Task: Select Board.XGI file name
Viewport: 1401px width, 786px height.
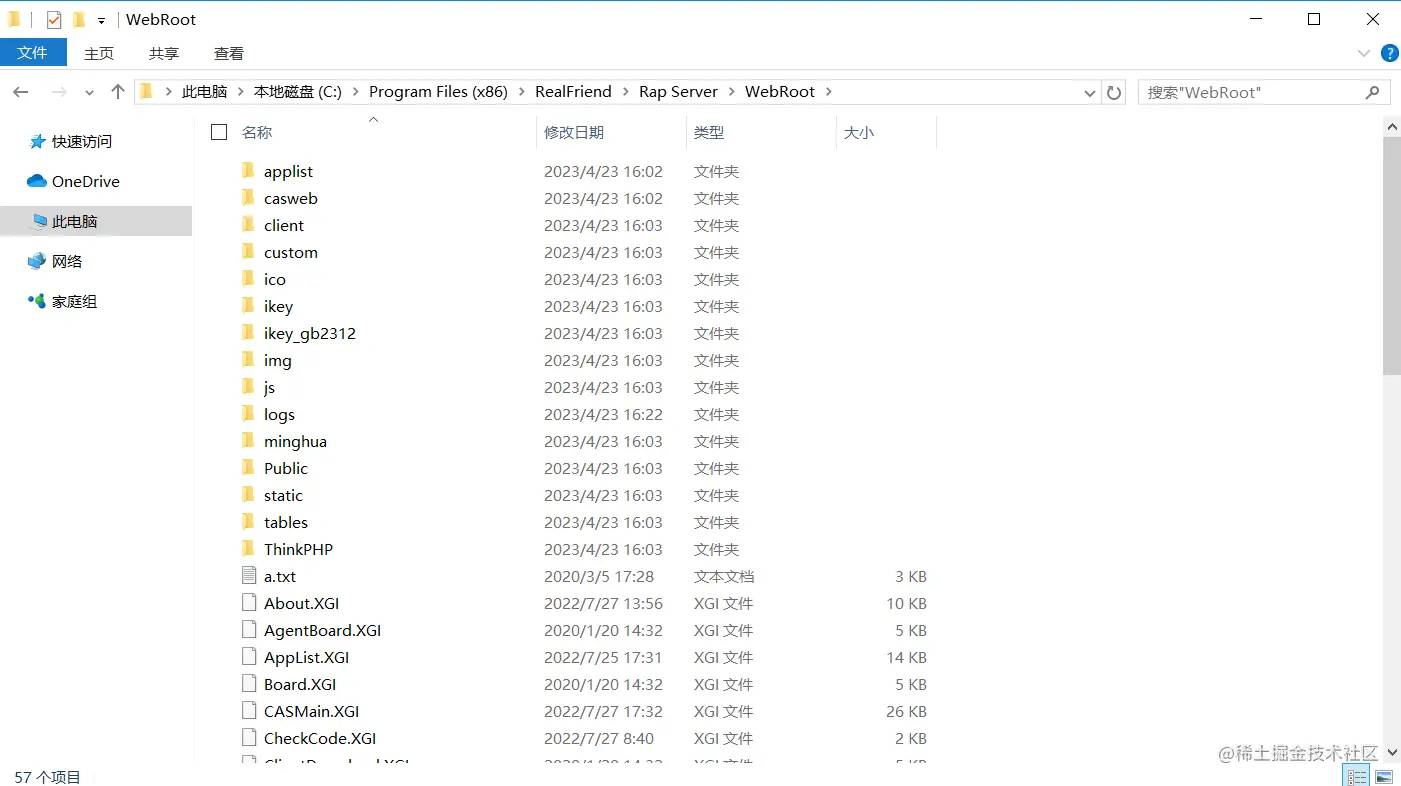Action: [x=300, y=684]
